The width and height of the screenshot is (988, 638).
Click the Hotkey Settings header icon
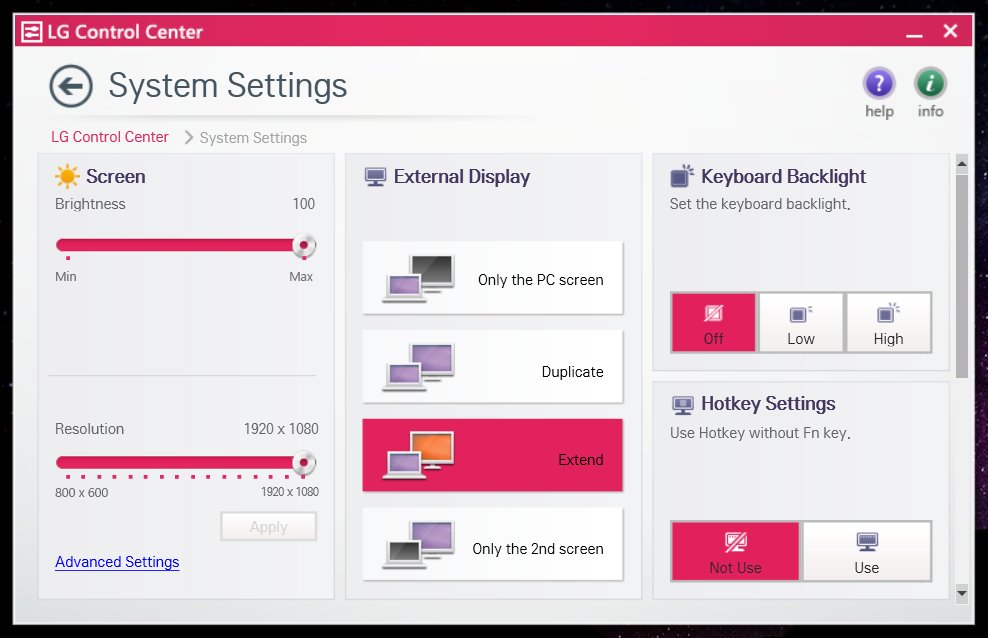pos(682,404)
